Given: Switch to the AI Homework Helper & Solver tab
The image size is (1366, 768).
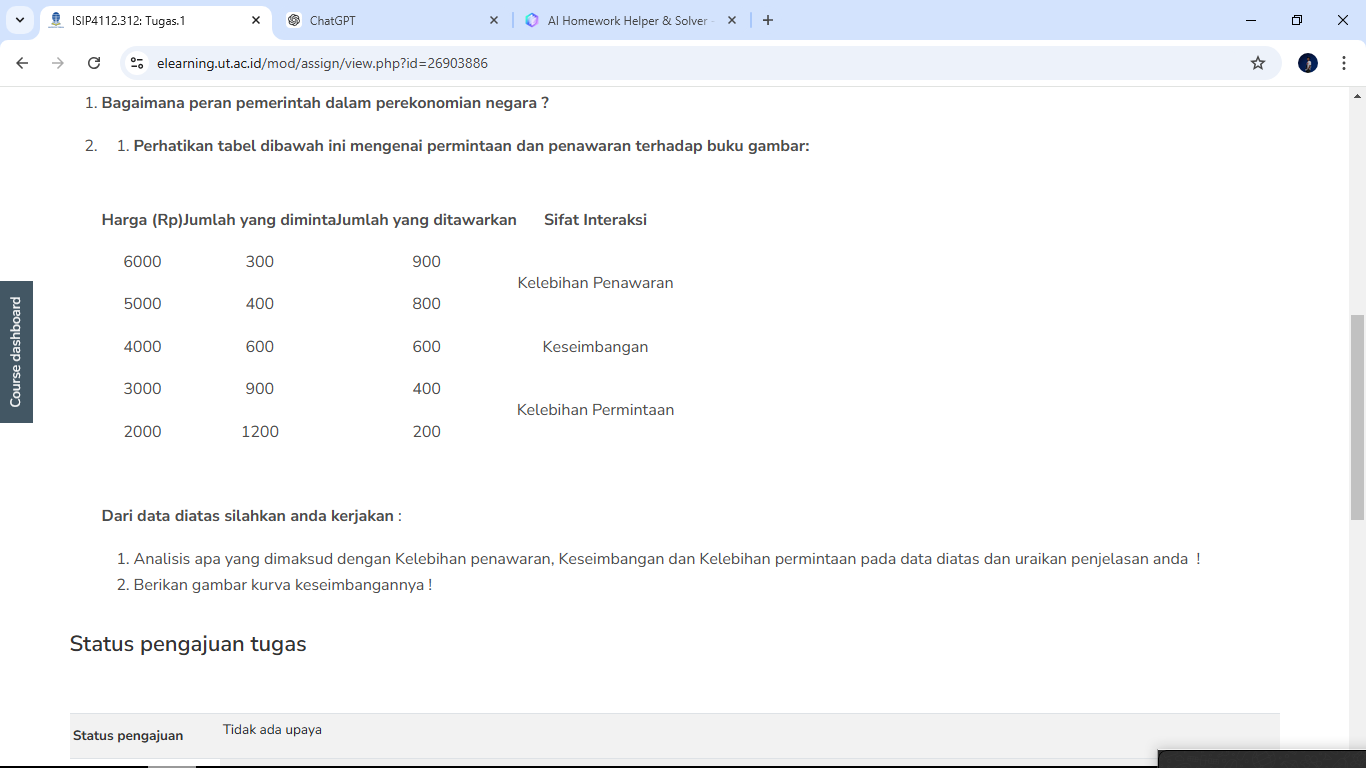Looking at the screenshot, I should [631, 20].
